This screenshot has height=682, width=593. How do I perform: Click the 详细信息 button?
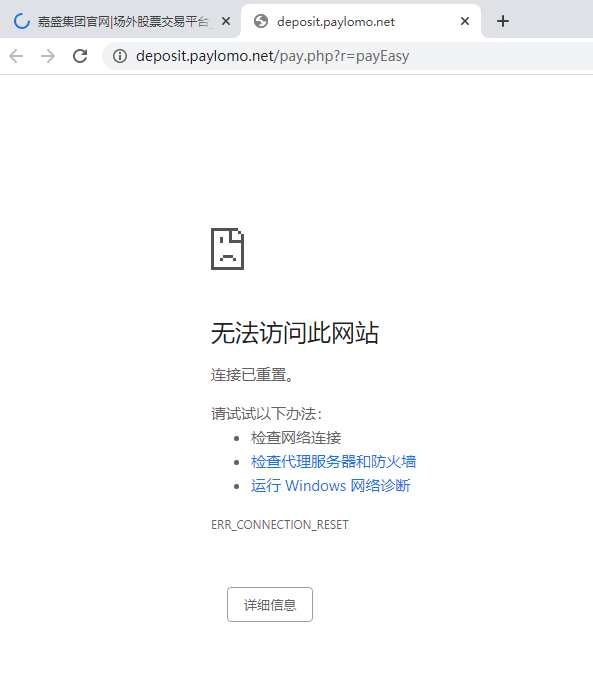270,605
